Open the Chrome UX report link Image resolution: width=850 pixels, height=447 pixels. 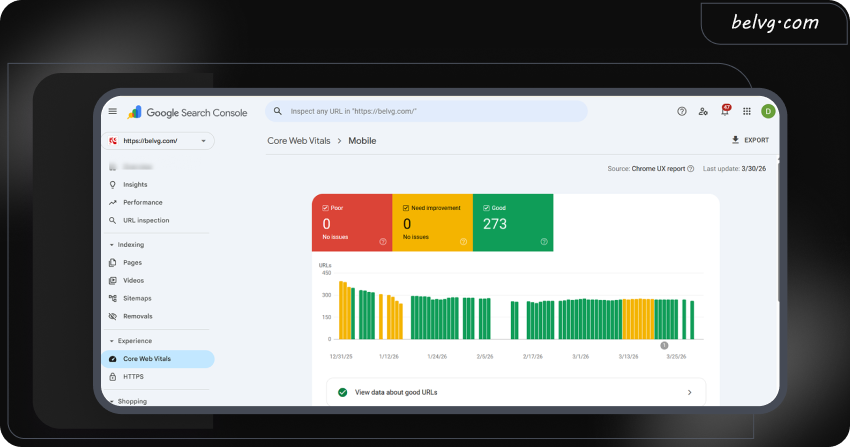click(x=658, y=169)
